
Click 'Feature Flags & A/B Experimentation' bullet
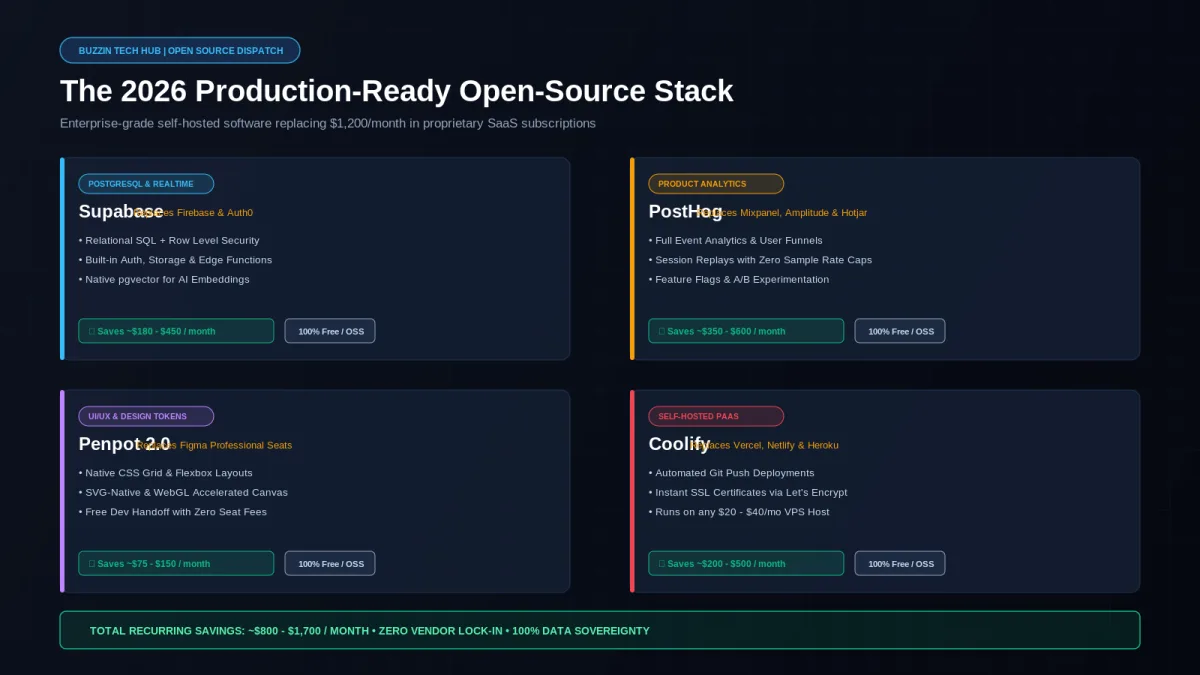point(739,279)
